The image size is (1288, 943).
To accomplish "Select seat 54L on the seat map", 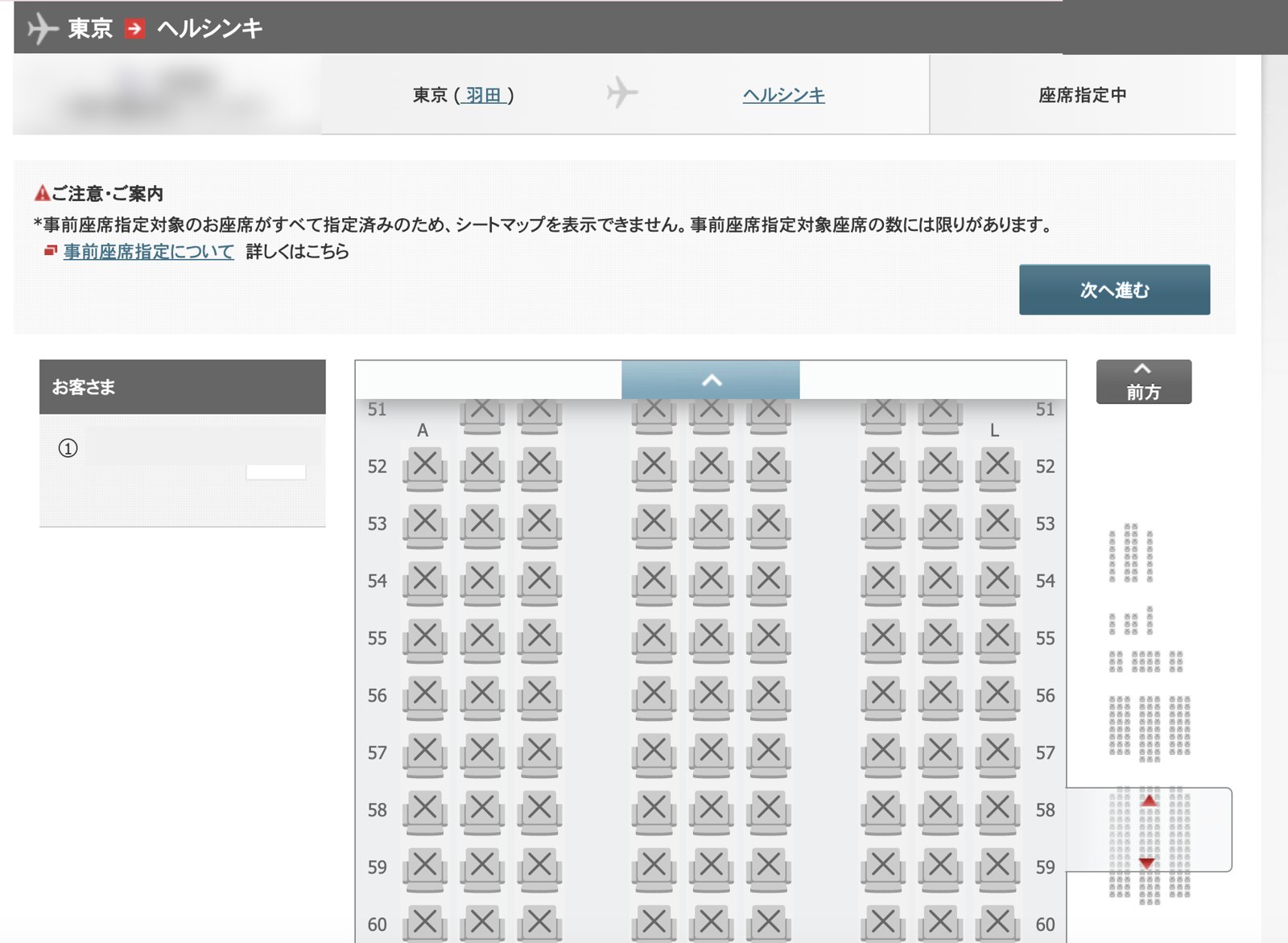I will click(997, 583).
